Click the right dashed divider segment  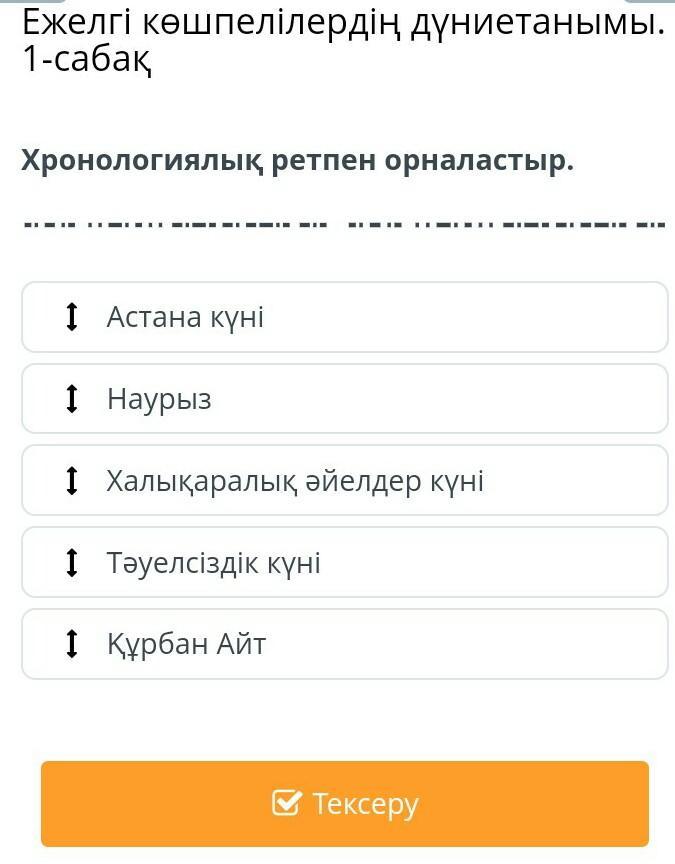point(505,223)
